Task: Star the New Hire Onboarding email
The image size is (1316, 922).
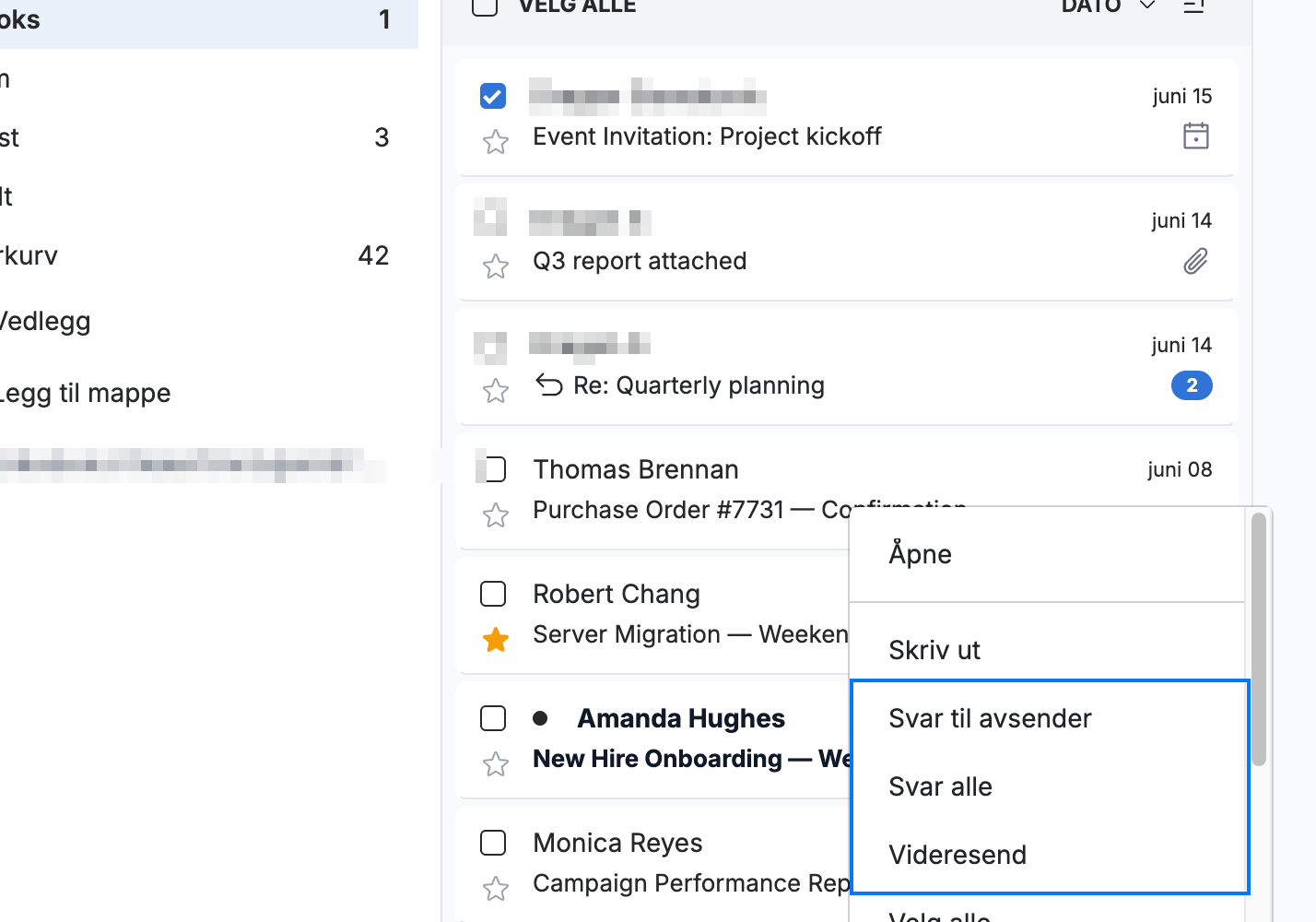Action: click(x=496, y=763)
